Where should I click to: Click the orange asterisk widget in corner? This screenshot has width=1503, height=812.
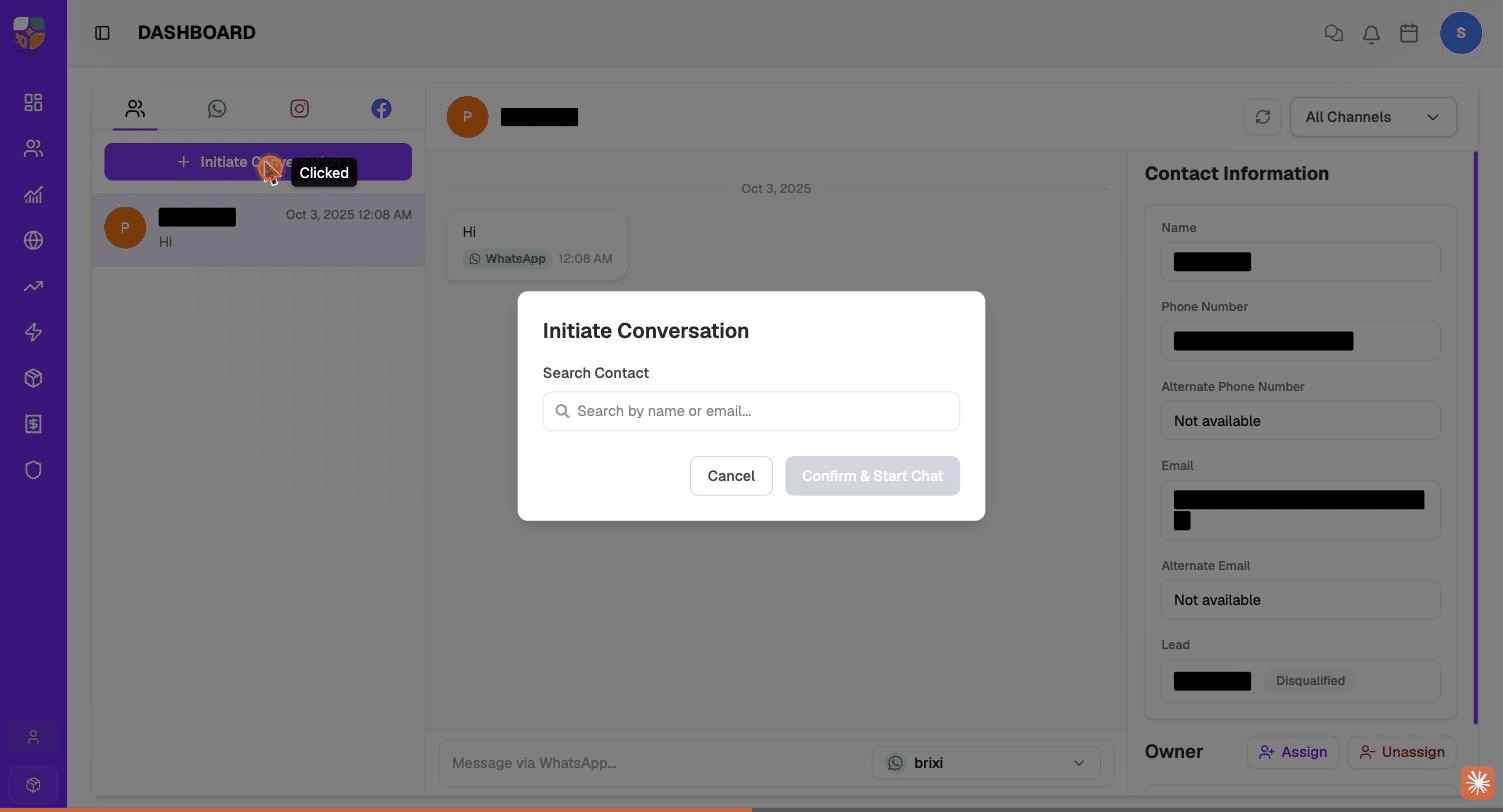pos(1478,784)
